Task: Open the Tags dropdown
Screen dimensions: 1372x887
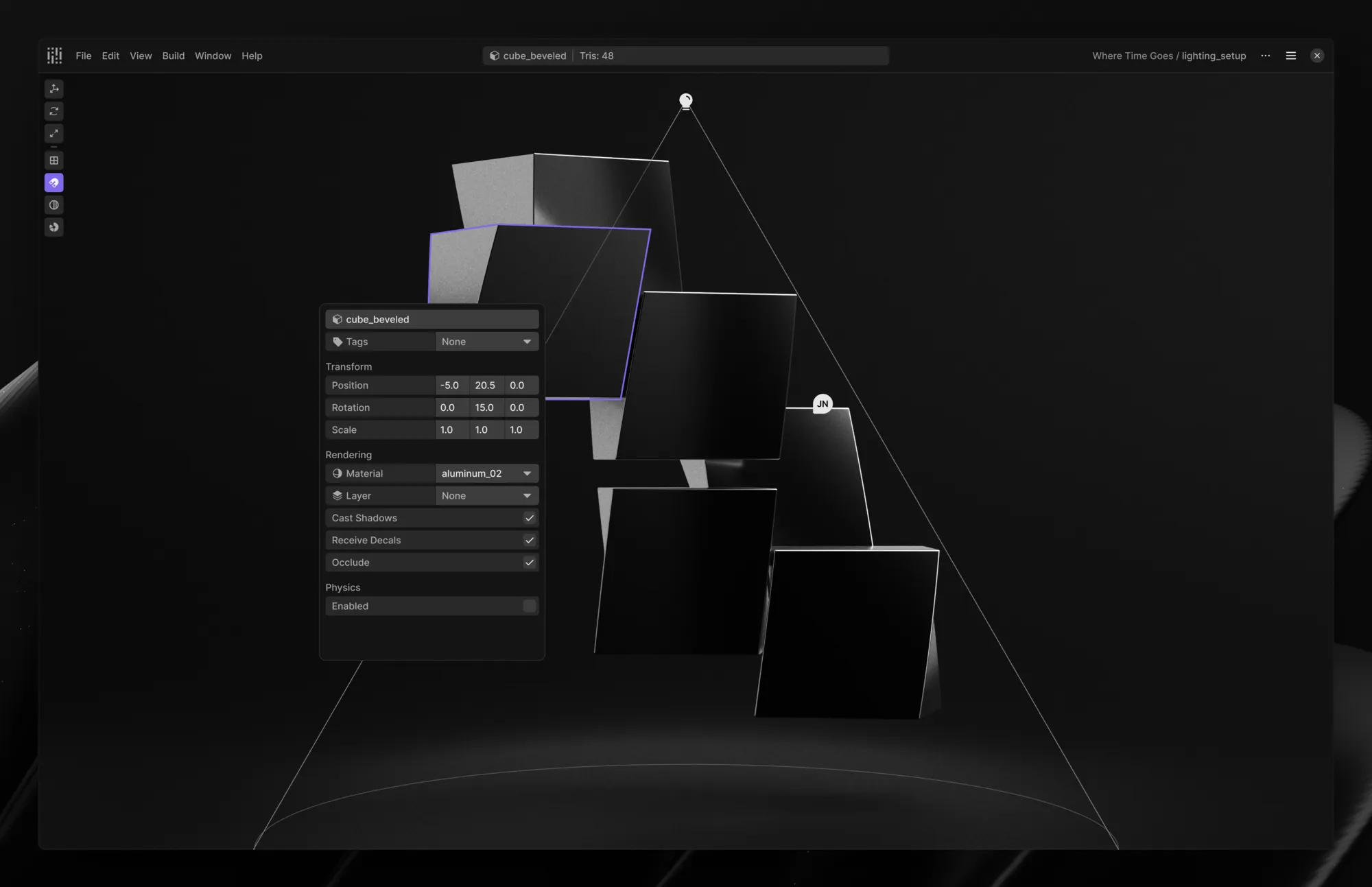Action: pyautogui.click(x=486, y=342)
